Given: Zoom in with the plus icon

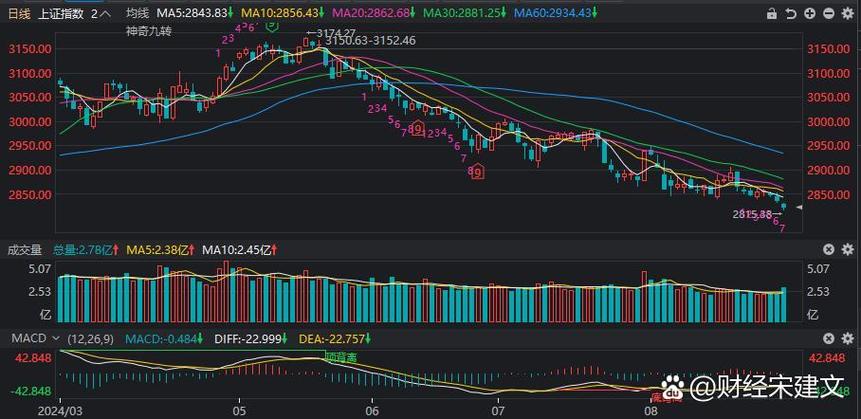Looking at the screenshot, I should 809,14.
